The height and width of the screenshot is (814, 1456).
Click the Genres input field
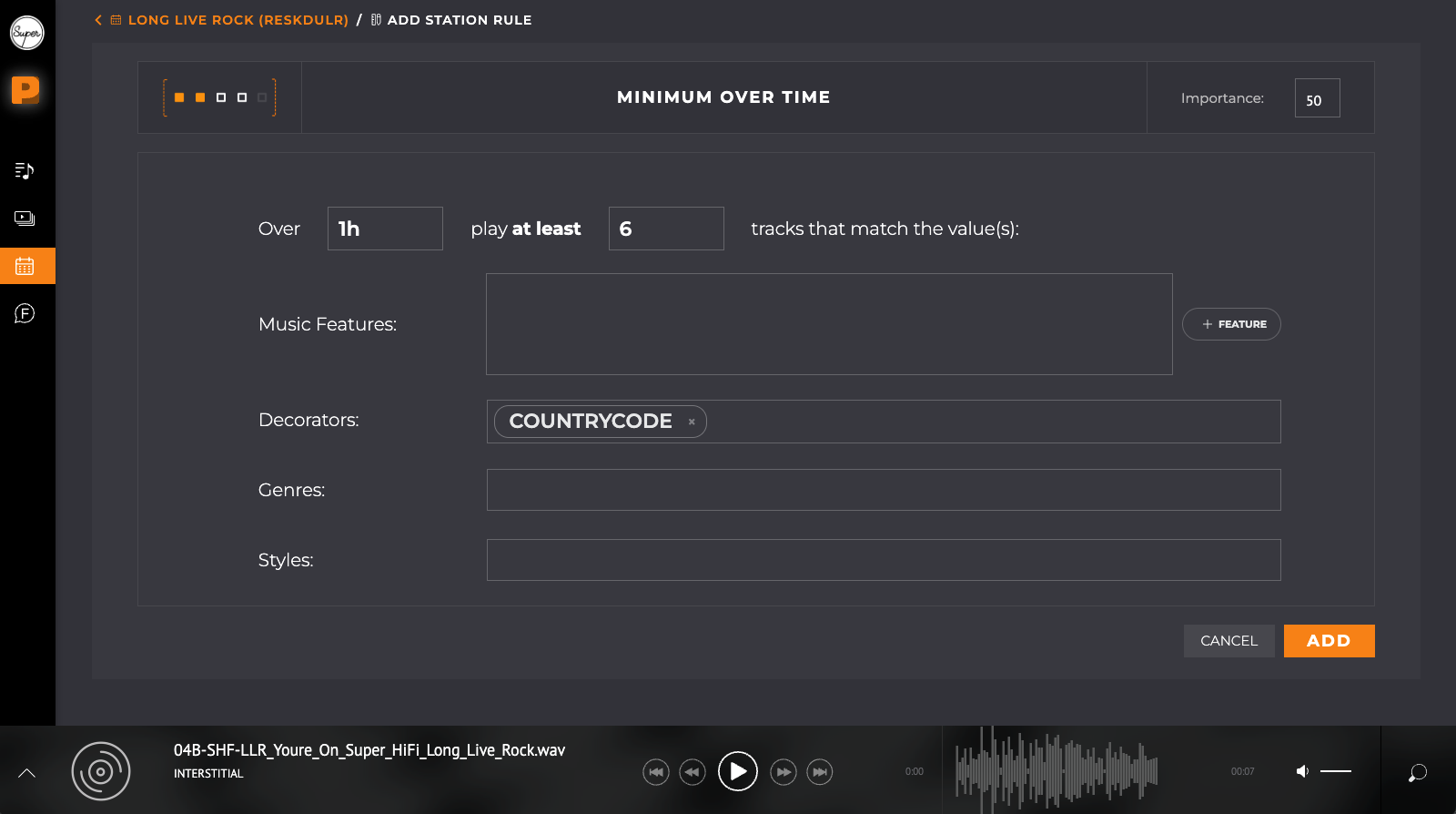coord(884,490)
